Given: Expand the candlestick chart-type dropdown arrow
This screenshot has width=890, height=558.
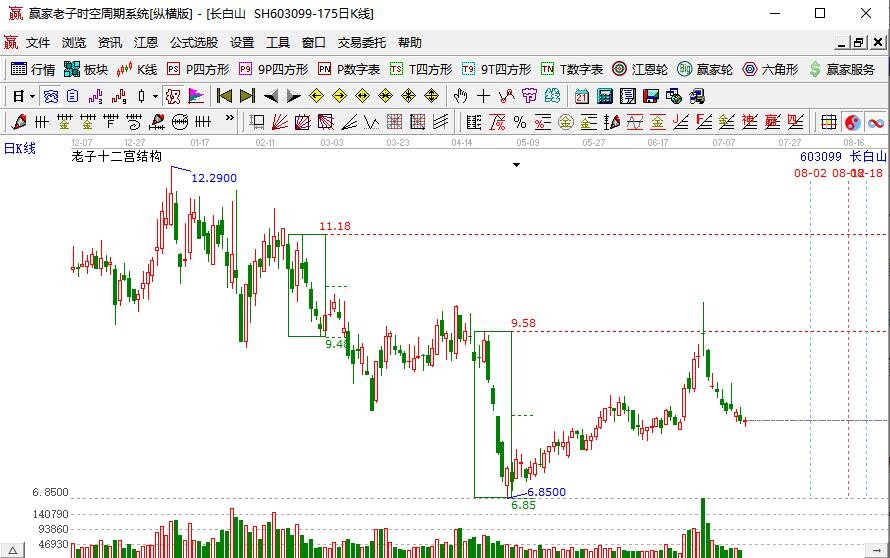Looking at the screenshot, I should tap(155, 97).
